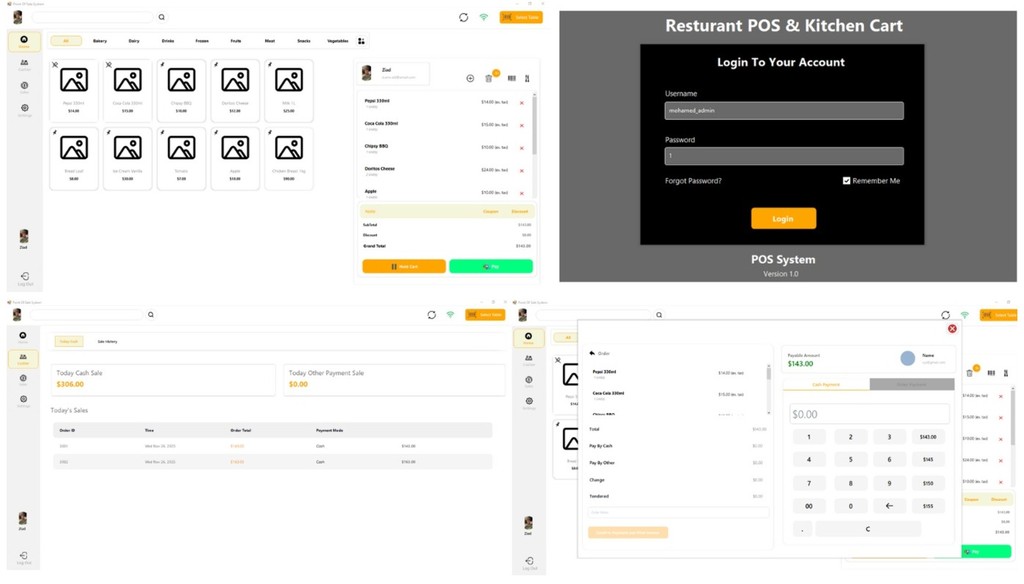Select the Snacks category tab
Screen dimensions: 1024x584
[304, 41]
